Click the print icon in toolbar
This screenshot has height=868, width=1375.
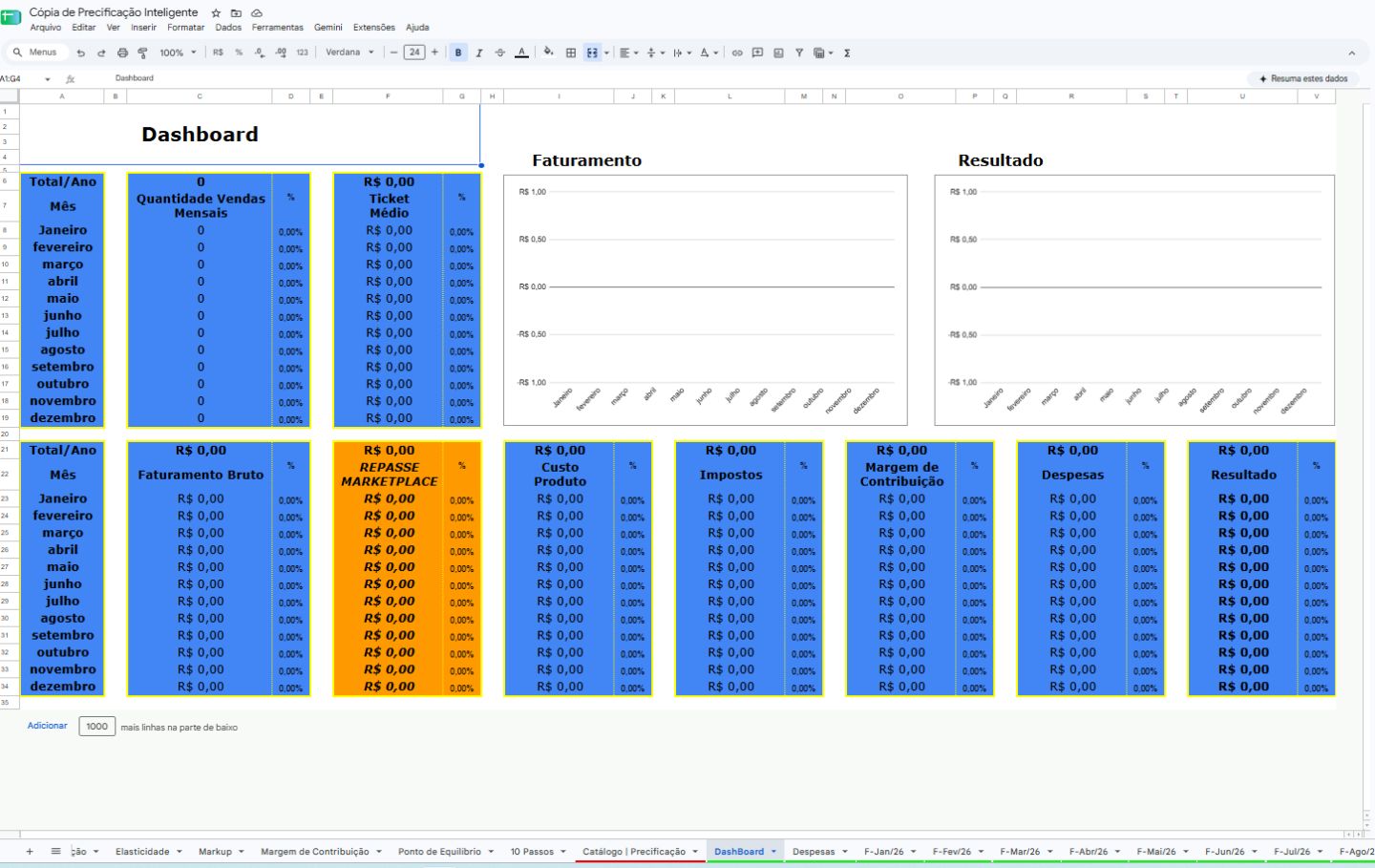click(x=122, y=53)
